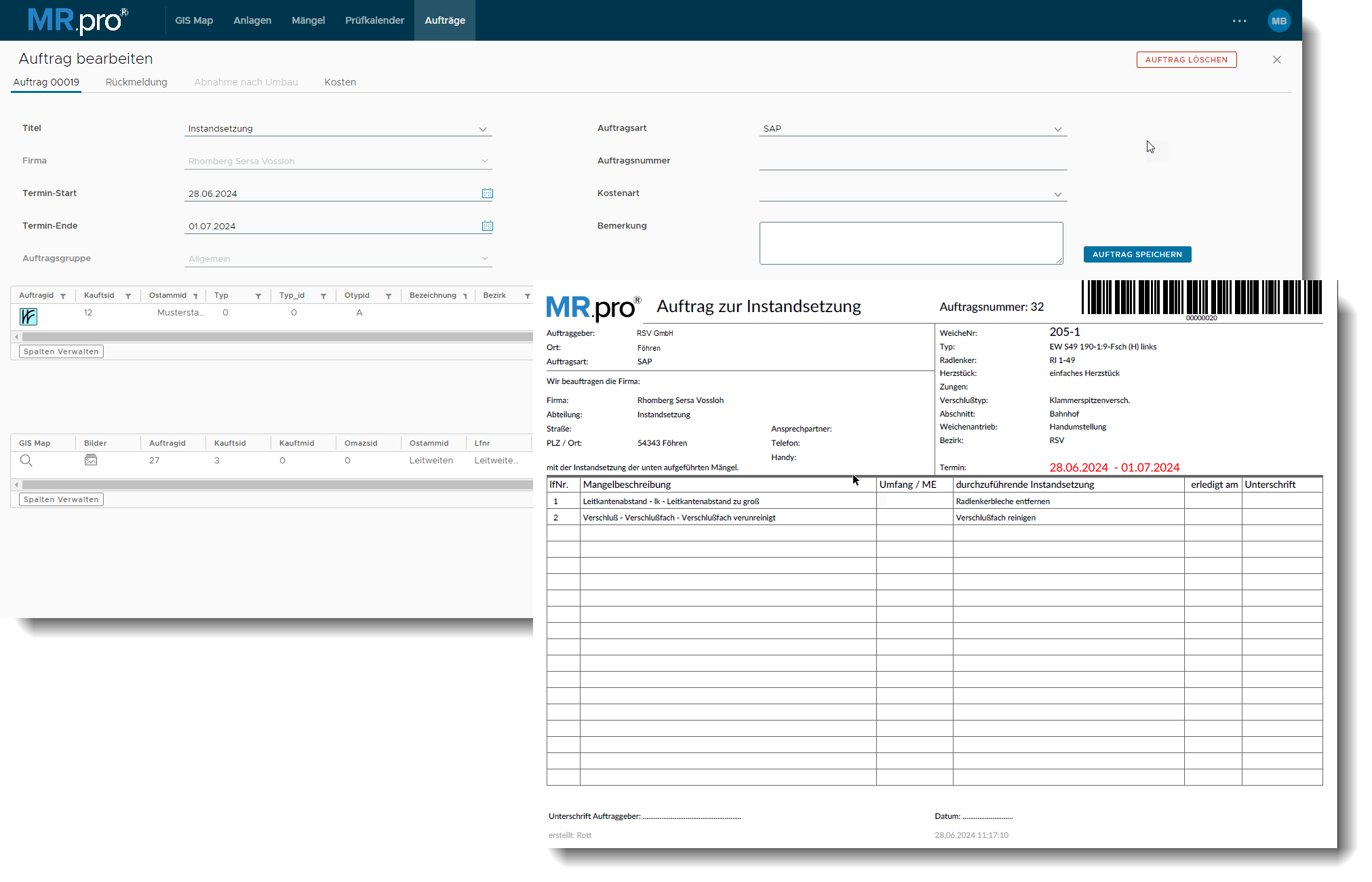Click the calendar icon next to Termin-Ende
This screenshot has width=1372, height=882.
click(487, 225)
